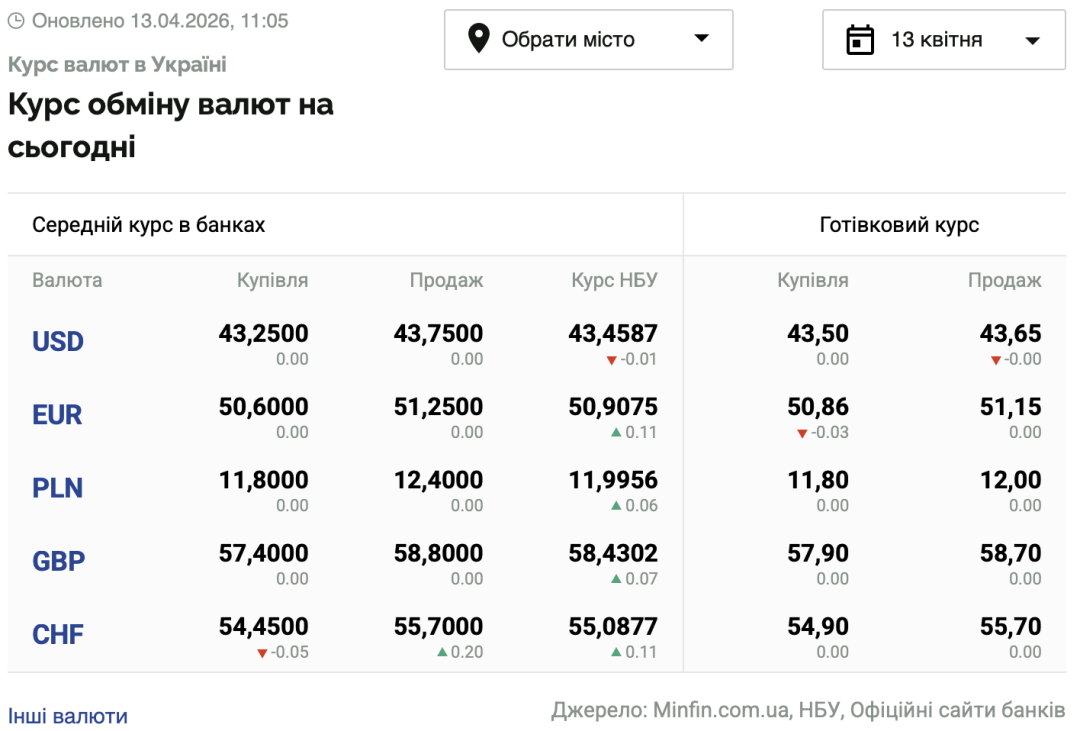Open the EUR currency link
The image size is (1080, 731).
pos(57,415)
